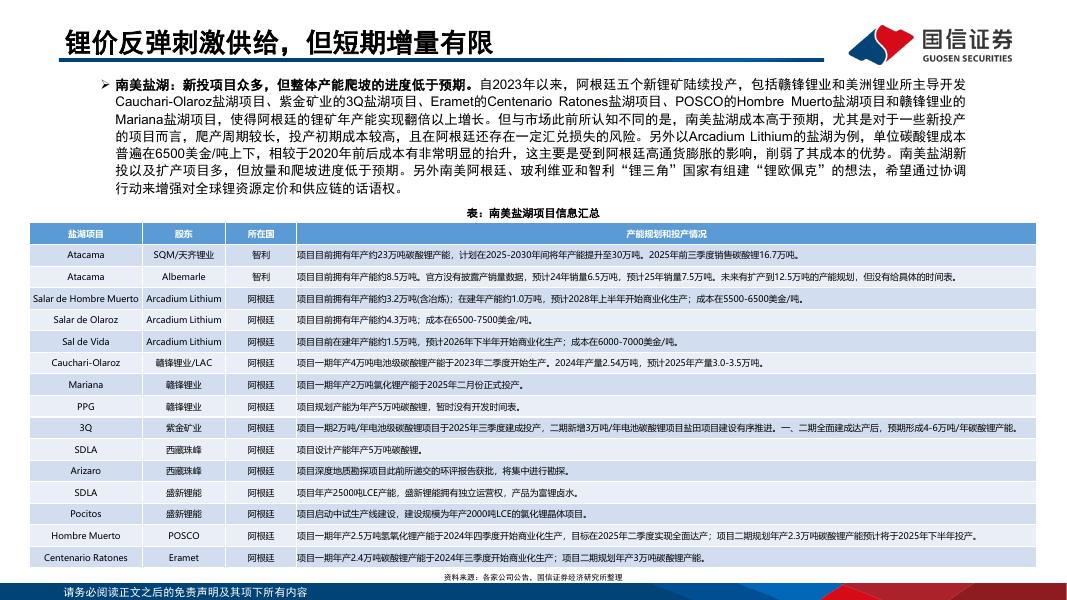Viewport: 1067px width, 600px height.
Task: Click the 赣锋锂业 cell in the PPG row
Action: pos(184,406)
